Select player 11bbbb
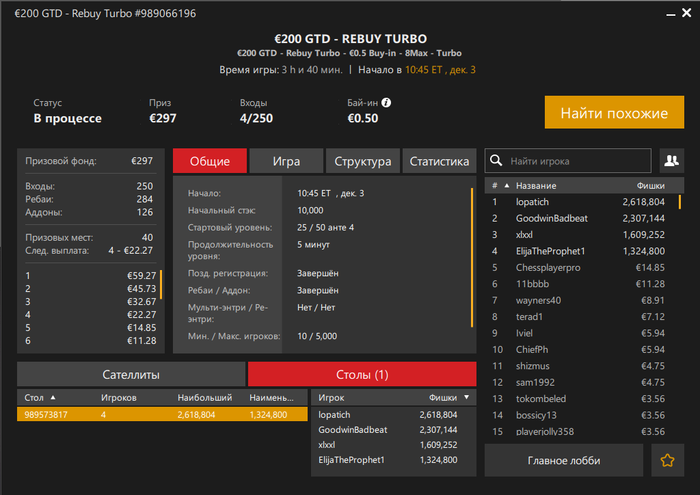The image size is (700, 495). tap(582, 284)
